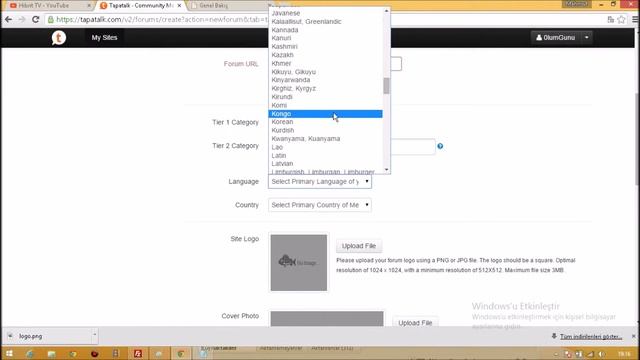Choose Korean in the language list

pyautogui.click(x=325, y=122)
